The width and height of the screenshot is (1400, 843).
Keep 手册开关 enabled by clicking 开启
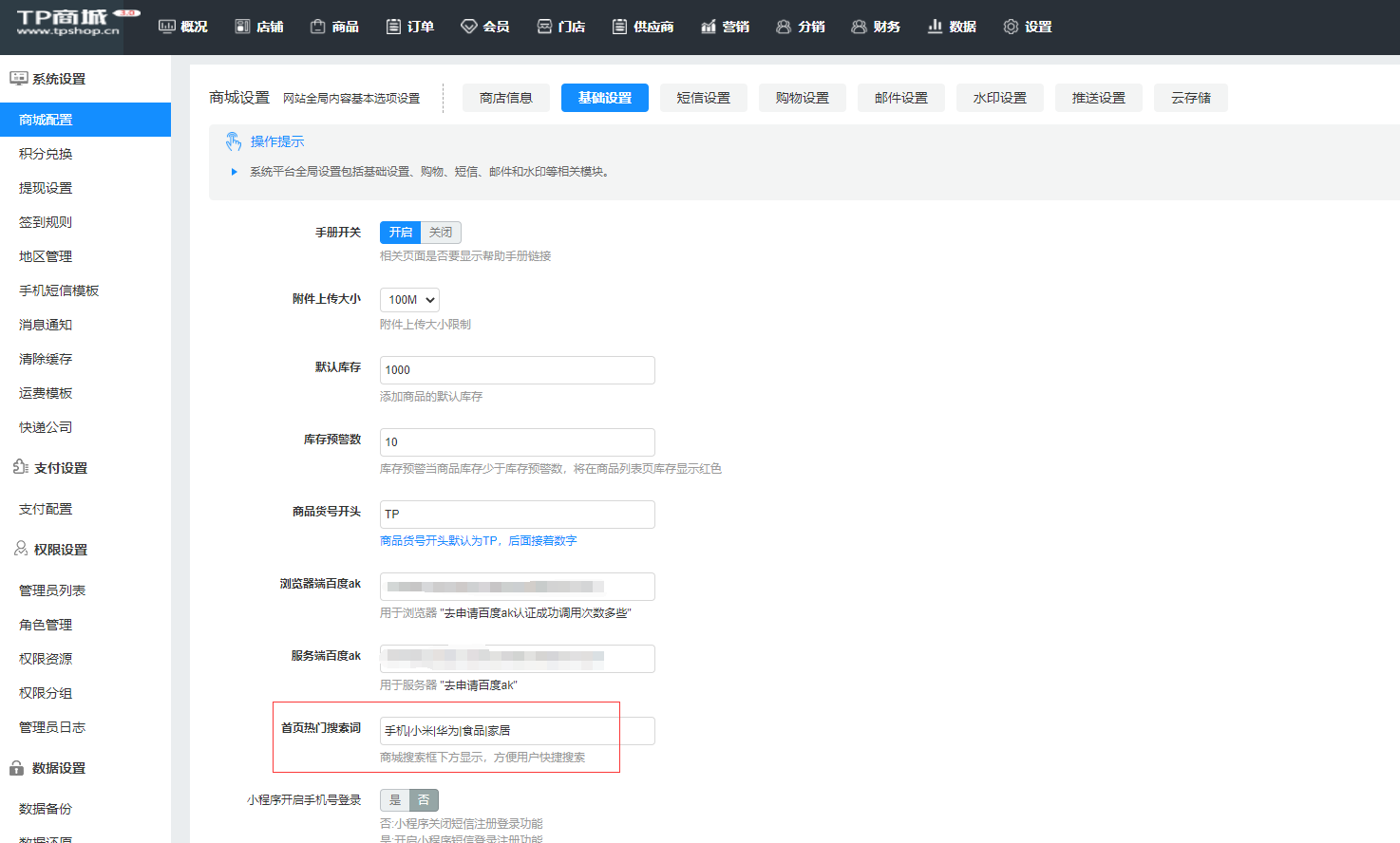click(x=400, y=232)
